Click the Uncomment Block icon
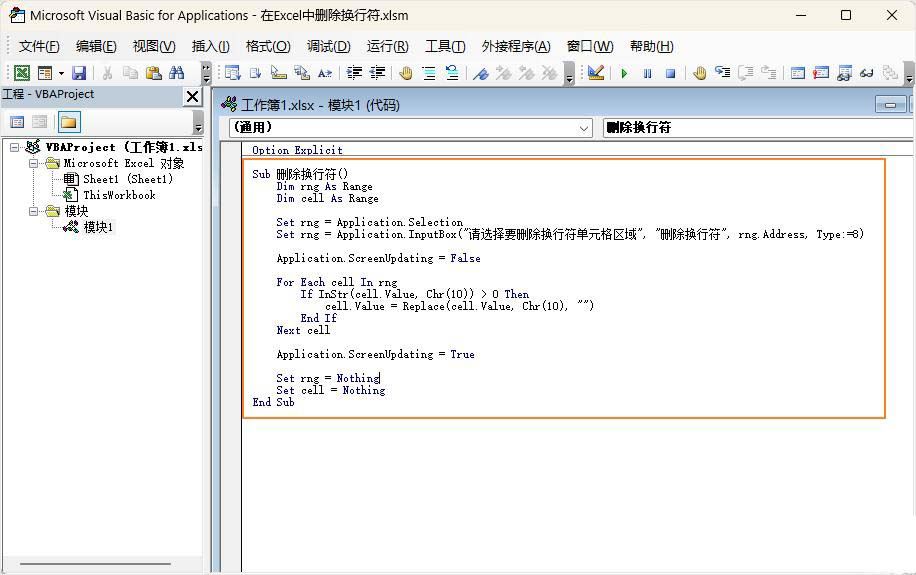Viewport: 916px width, 575px height. tap(452, 72)
